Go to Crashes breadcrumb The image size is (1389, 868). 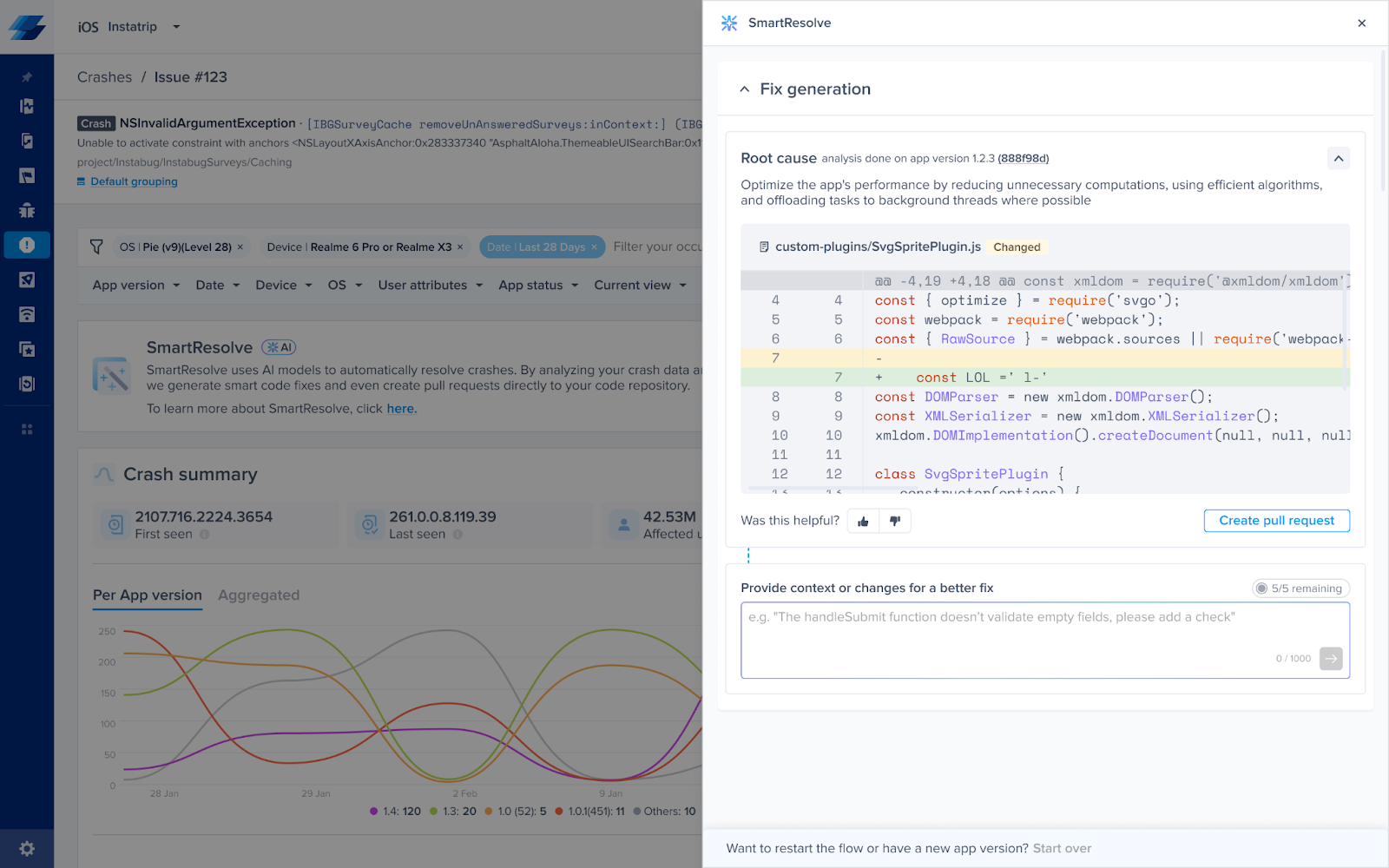coord(105,77)
